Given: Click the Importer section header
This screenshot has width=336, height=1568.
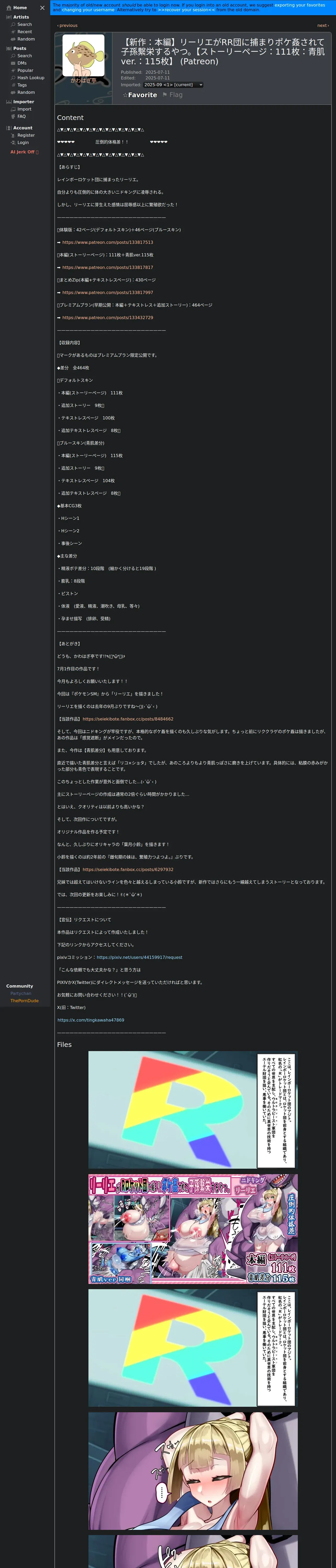Looking at the screenshot, I should tap(20, 102).
